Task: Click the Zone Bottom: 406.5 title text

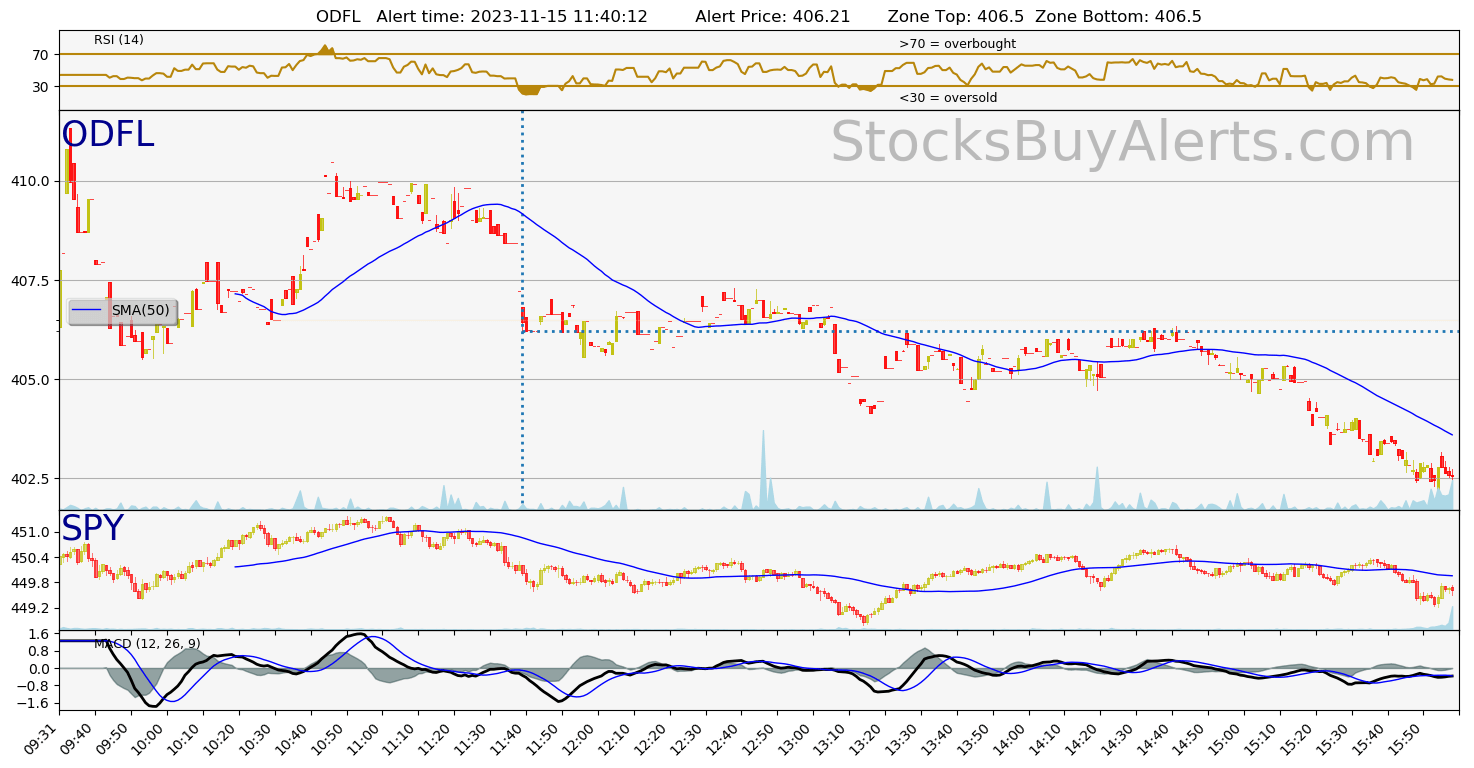Action: (1118, 17)
